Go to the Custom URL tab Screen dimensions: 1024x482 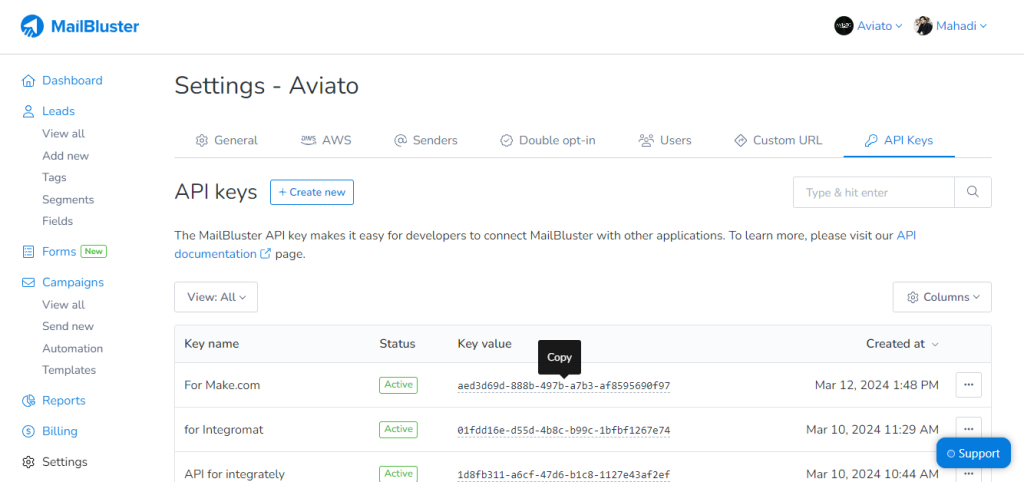(777, 141)
